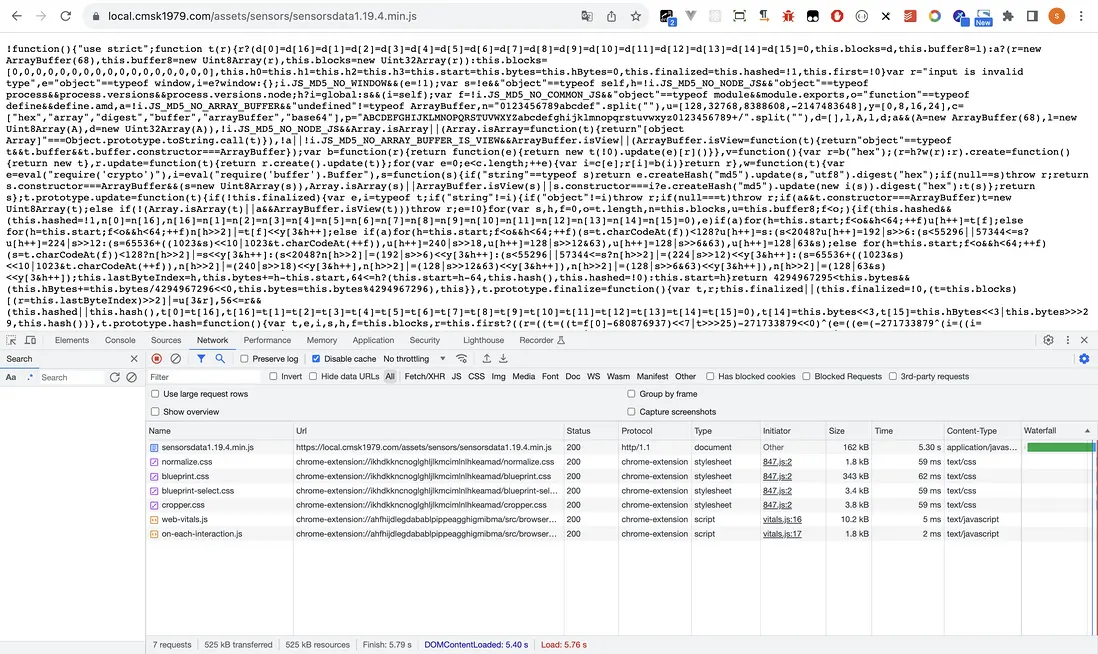Click the network Filter text field

pos(204,377)
